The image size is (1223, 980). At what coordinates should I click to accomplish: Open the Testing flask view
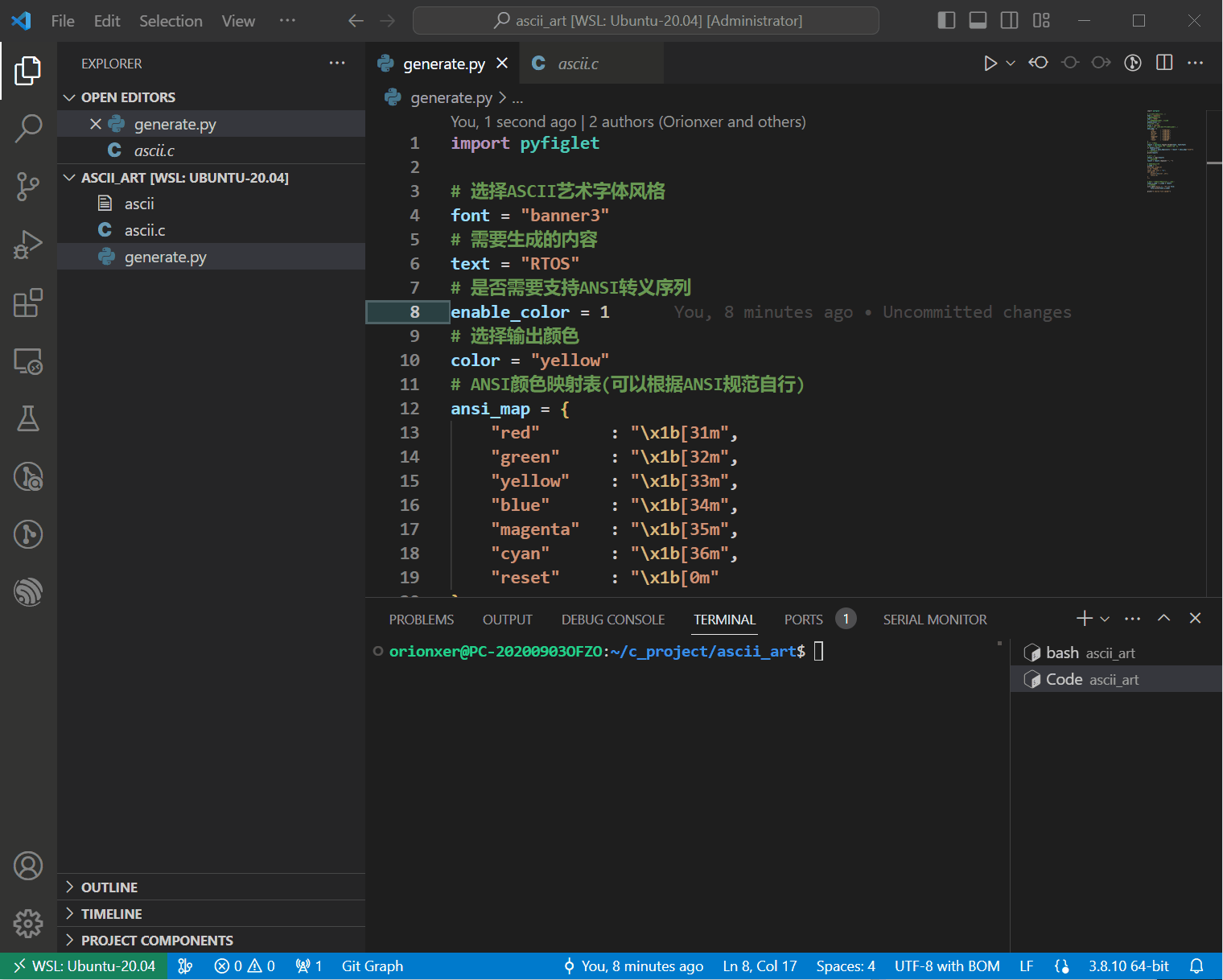28,418
